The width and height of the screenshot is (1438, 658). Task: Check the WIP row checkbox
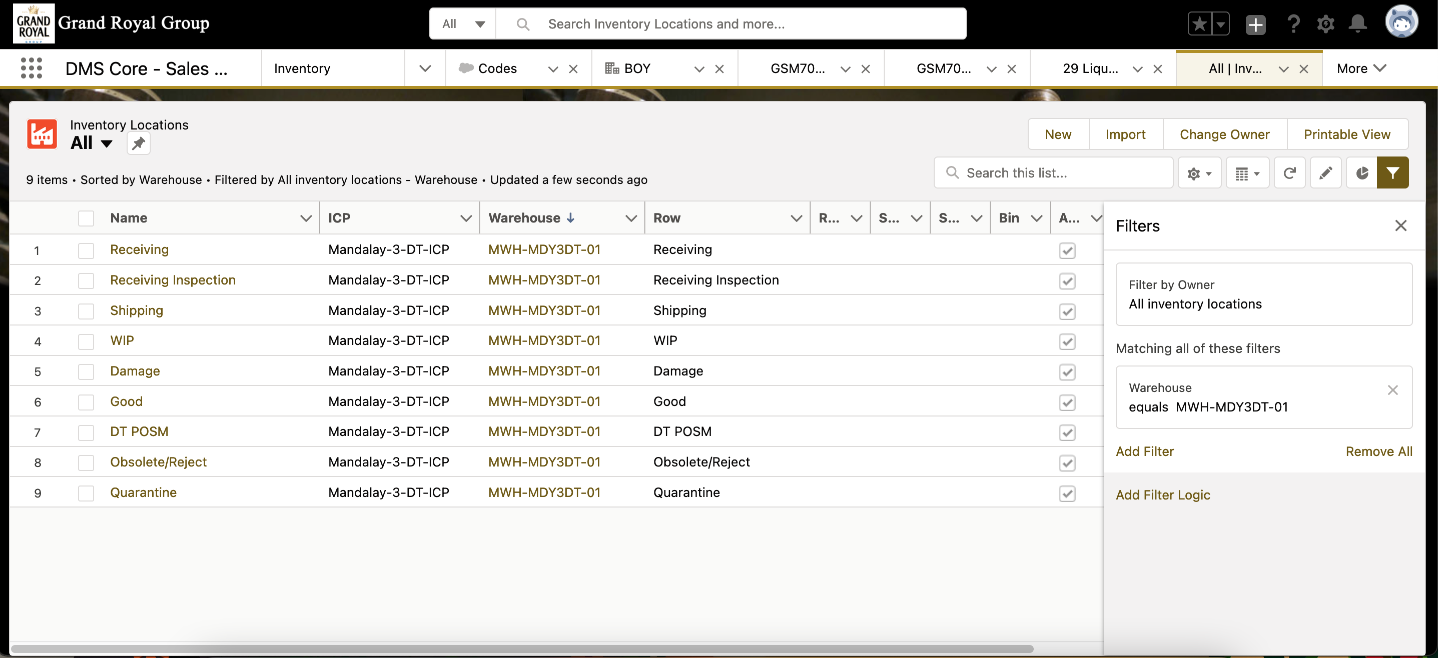pyautogui.click(x=86, y=341)
